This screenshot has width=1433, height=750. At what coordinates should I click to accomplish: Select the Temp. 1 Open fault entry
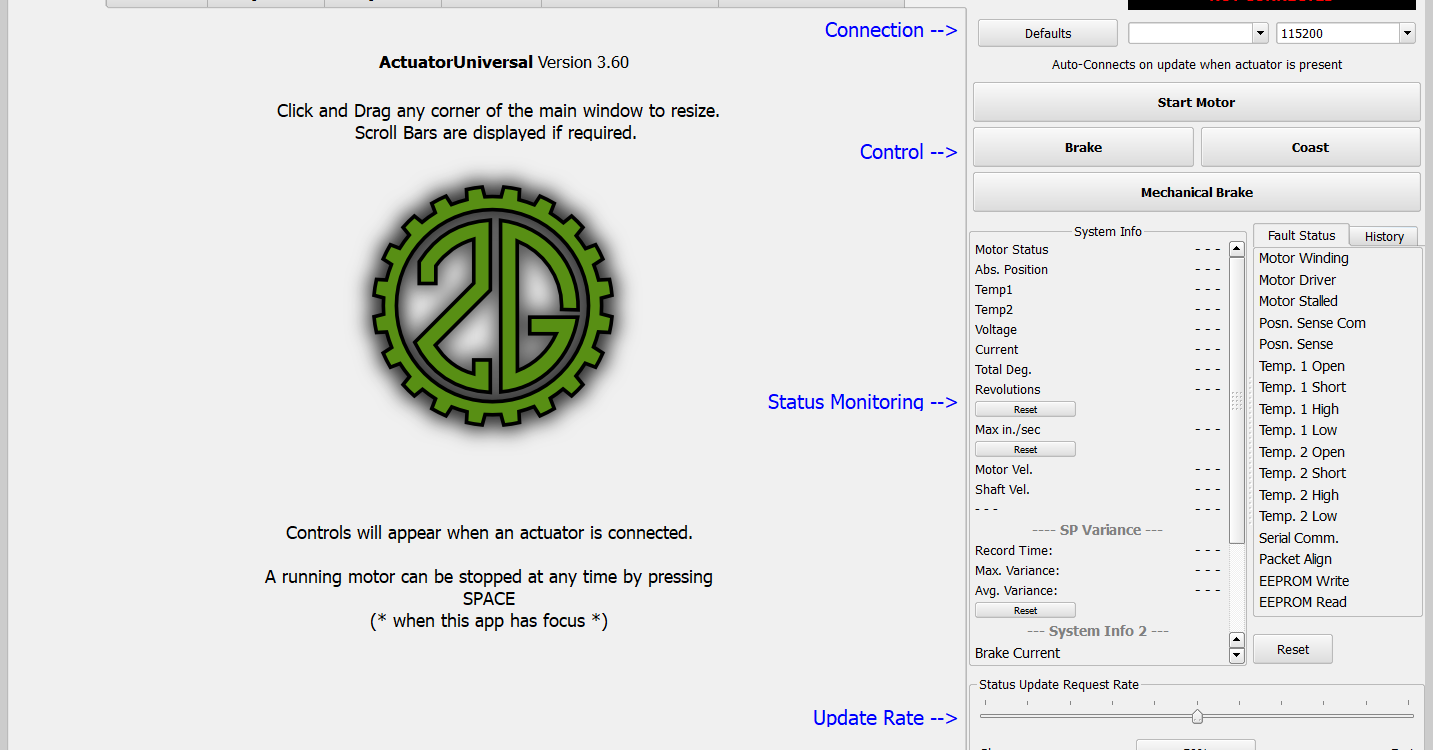[x=1301, y=366]
